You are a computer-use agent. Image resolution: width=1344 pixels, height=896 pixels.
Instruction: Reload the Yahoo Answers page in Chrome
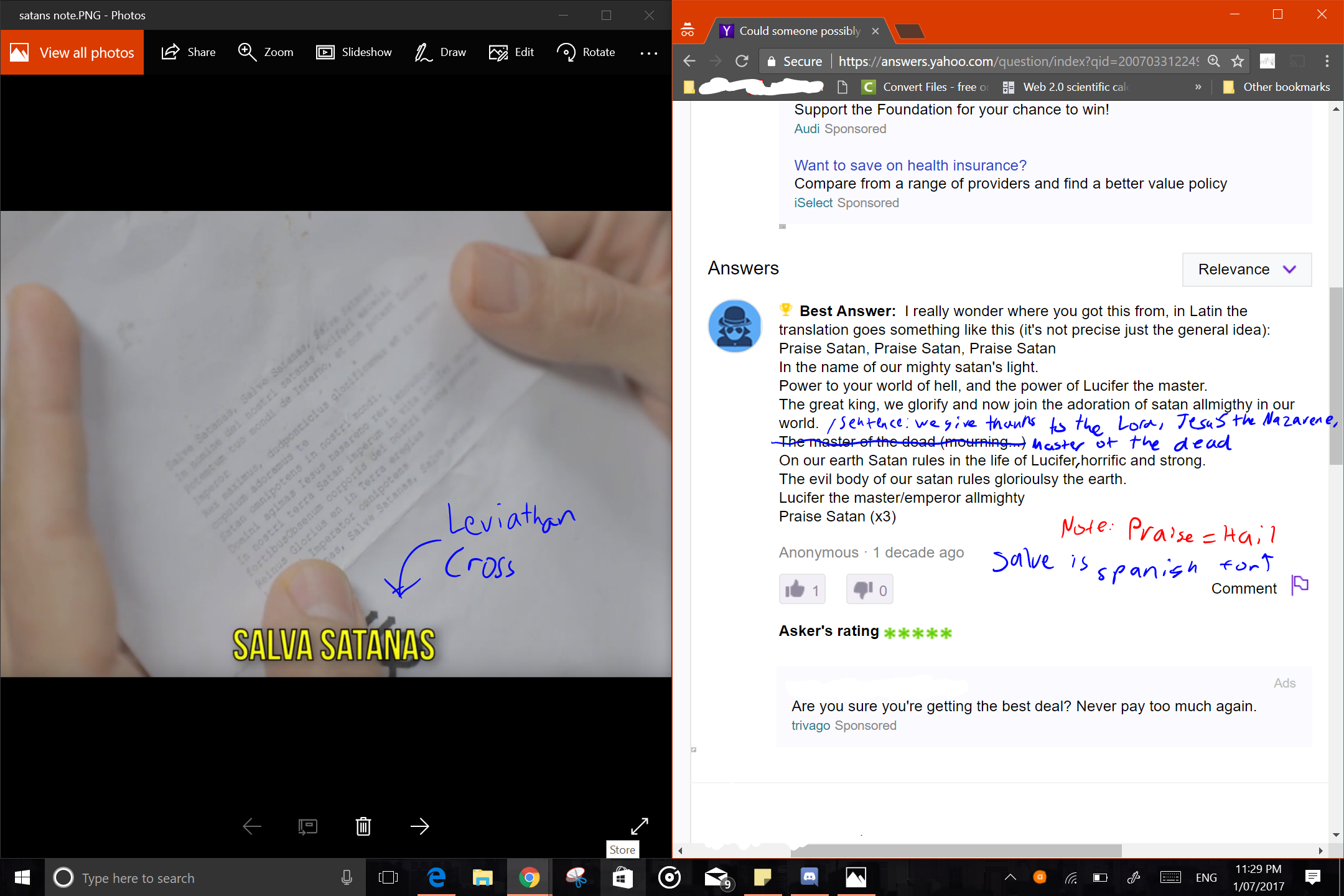point(741,61)
